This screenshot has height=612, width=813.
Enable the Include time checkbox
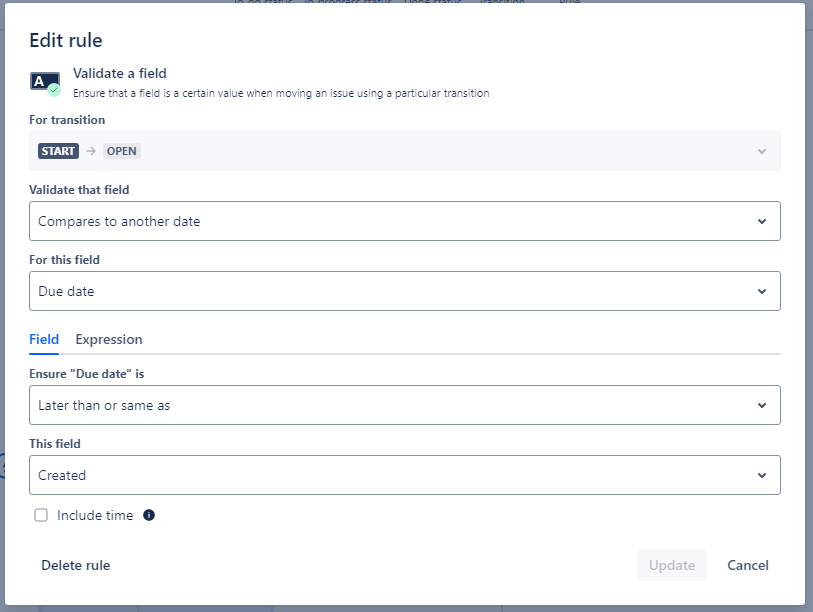tap(41, 515)
